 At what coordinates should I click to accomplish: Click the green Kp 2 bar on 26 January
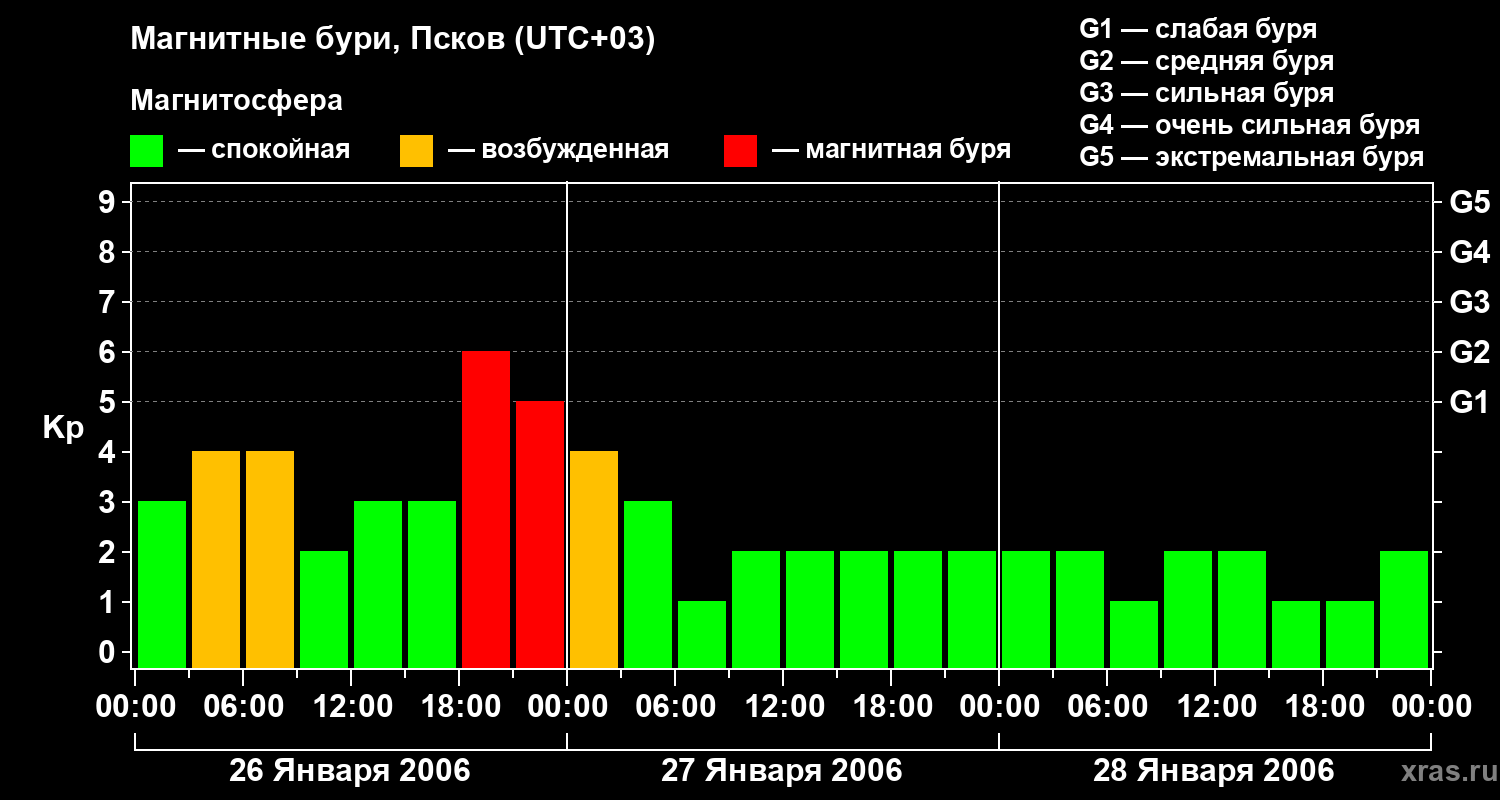point(324,609)
